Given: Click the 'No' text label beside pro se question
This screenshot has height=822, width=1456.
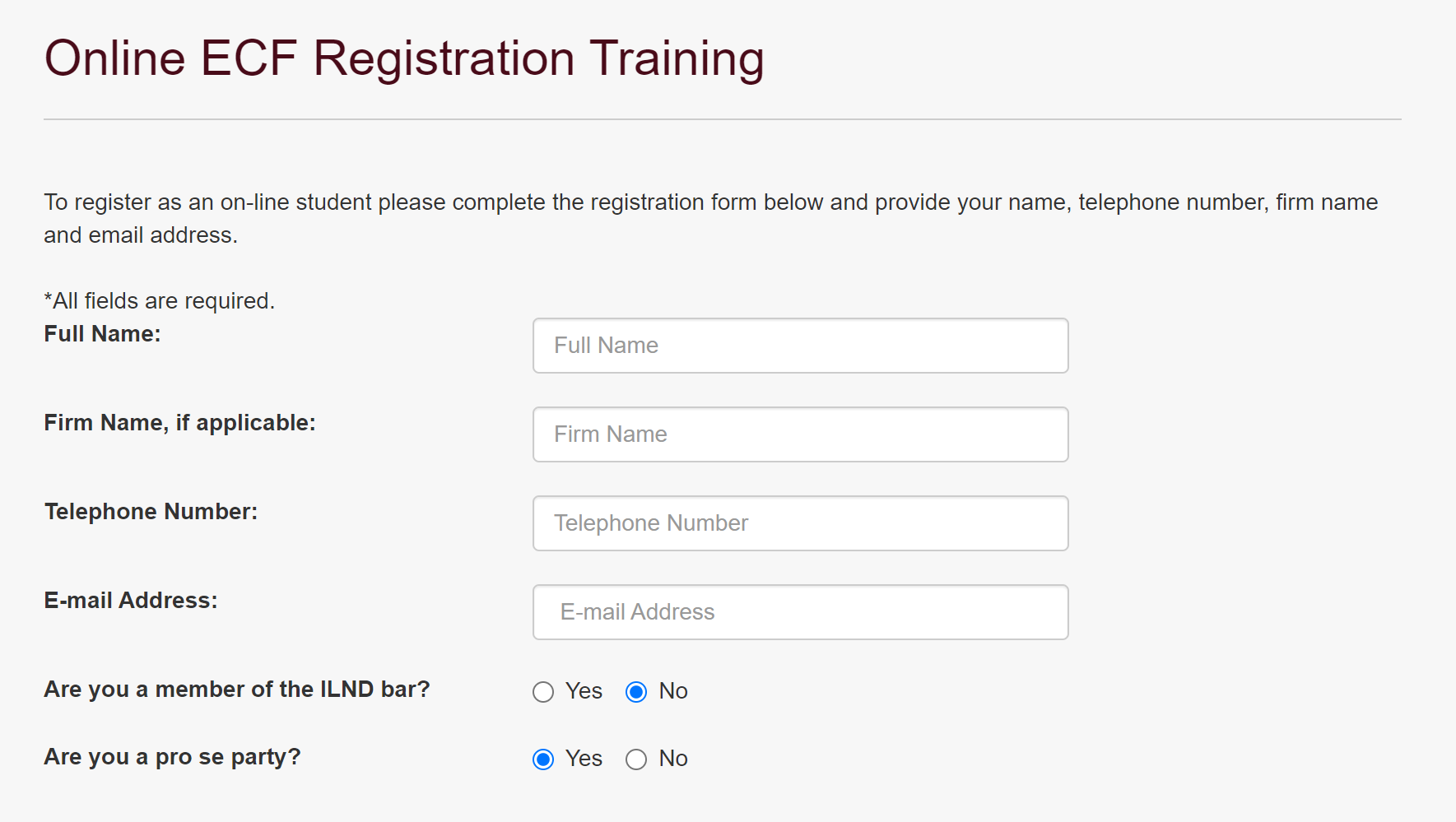Looking at the screenshot, I should 673,759.
